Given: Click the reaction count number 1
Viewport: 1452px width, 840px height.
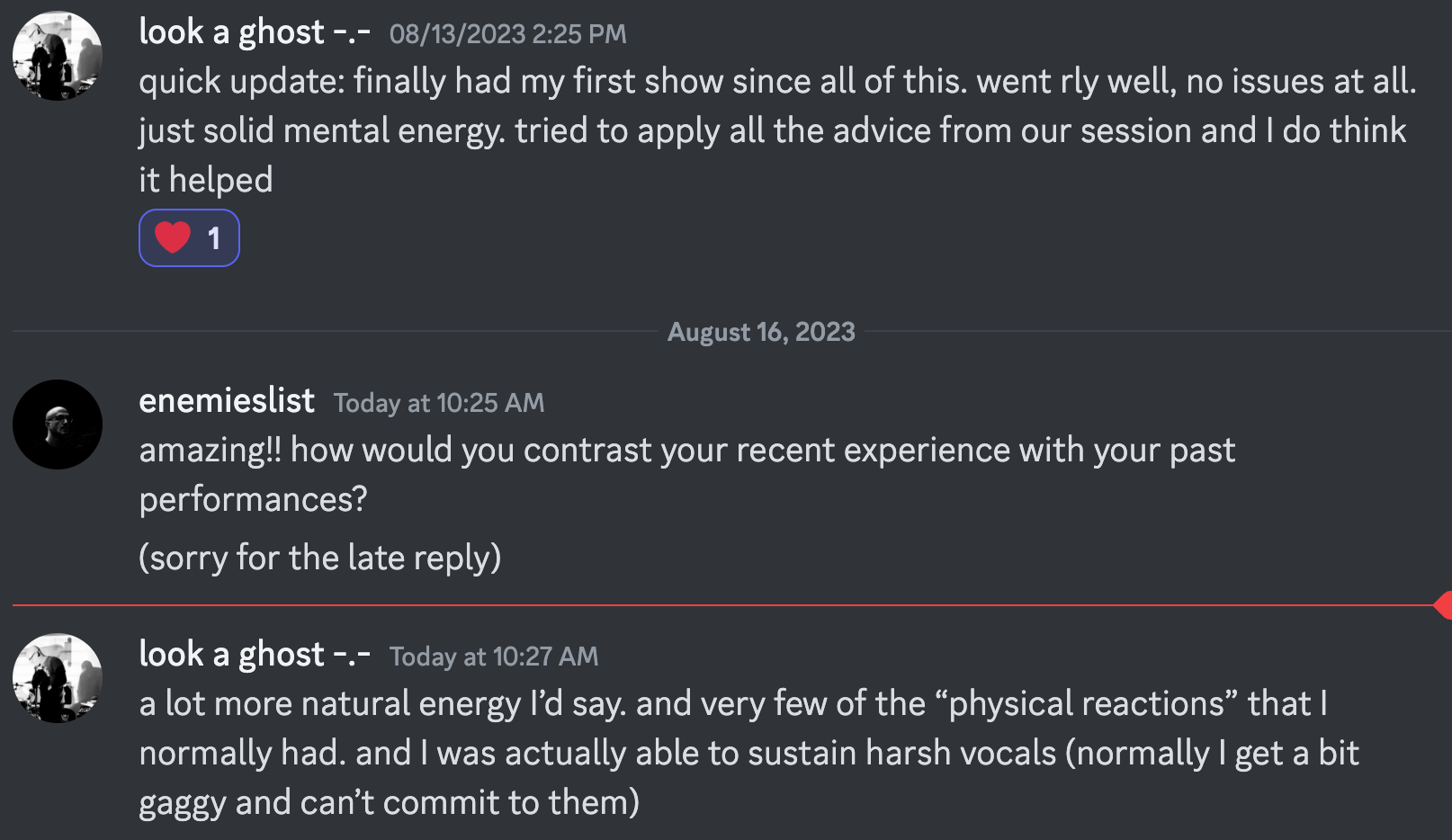Looking at the screenshot, I should 214,238.
